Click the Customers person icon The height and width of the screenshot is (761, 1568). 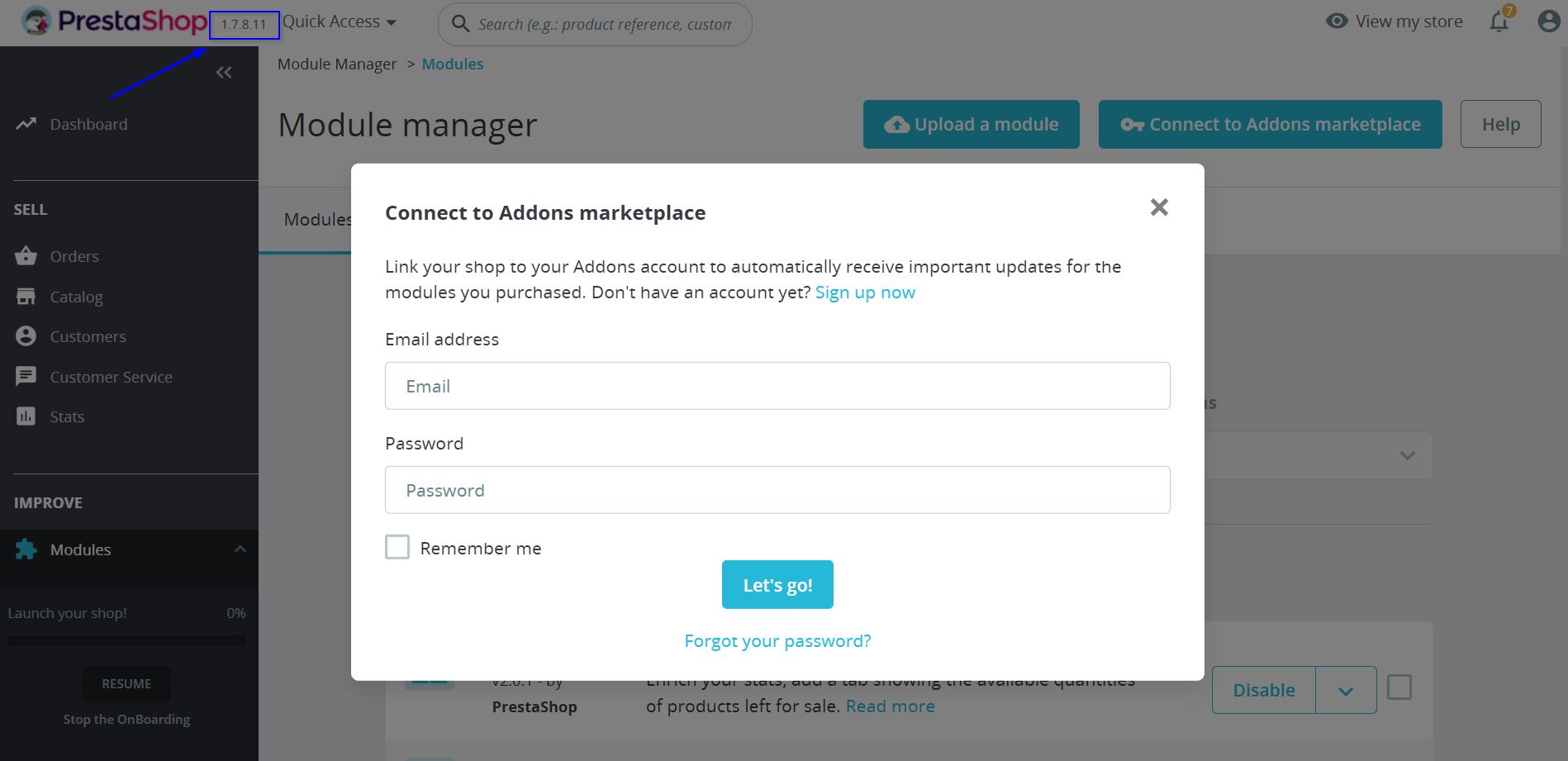pos(26,336)
